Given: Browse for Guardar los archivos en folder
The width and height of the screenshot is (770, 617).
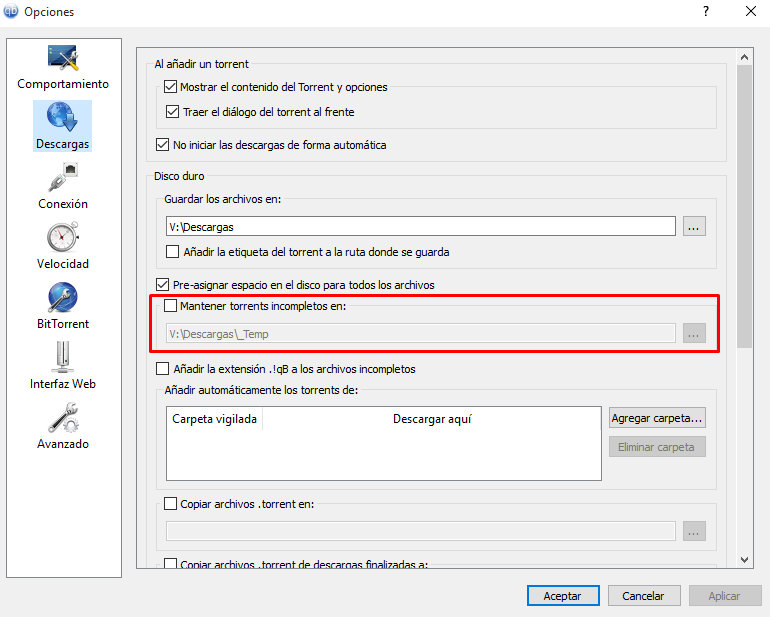Looking at the screenshot, I should pyautogui.click(x=694, y=226).
